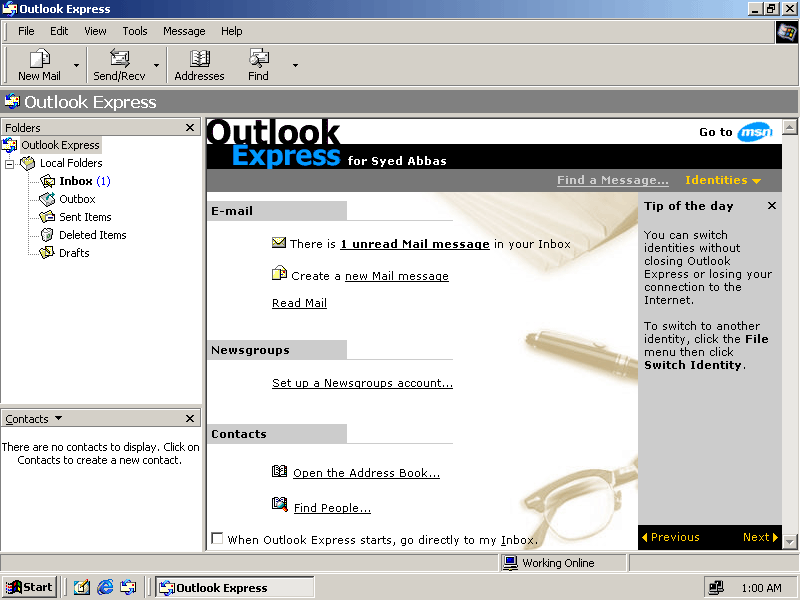Click Next tip of the day
800x600 pixels.
(759, 537)
